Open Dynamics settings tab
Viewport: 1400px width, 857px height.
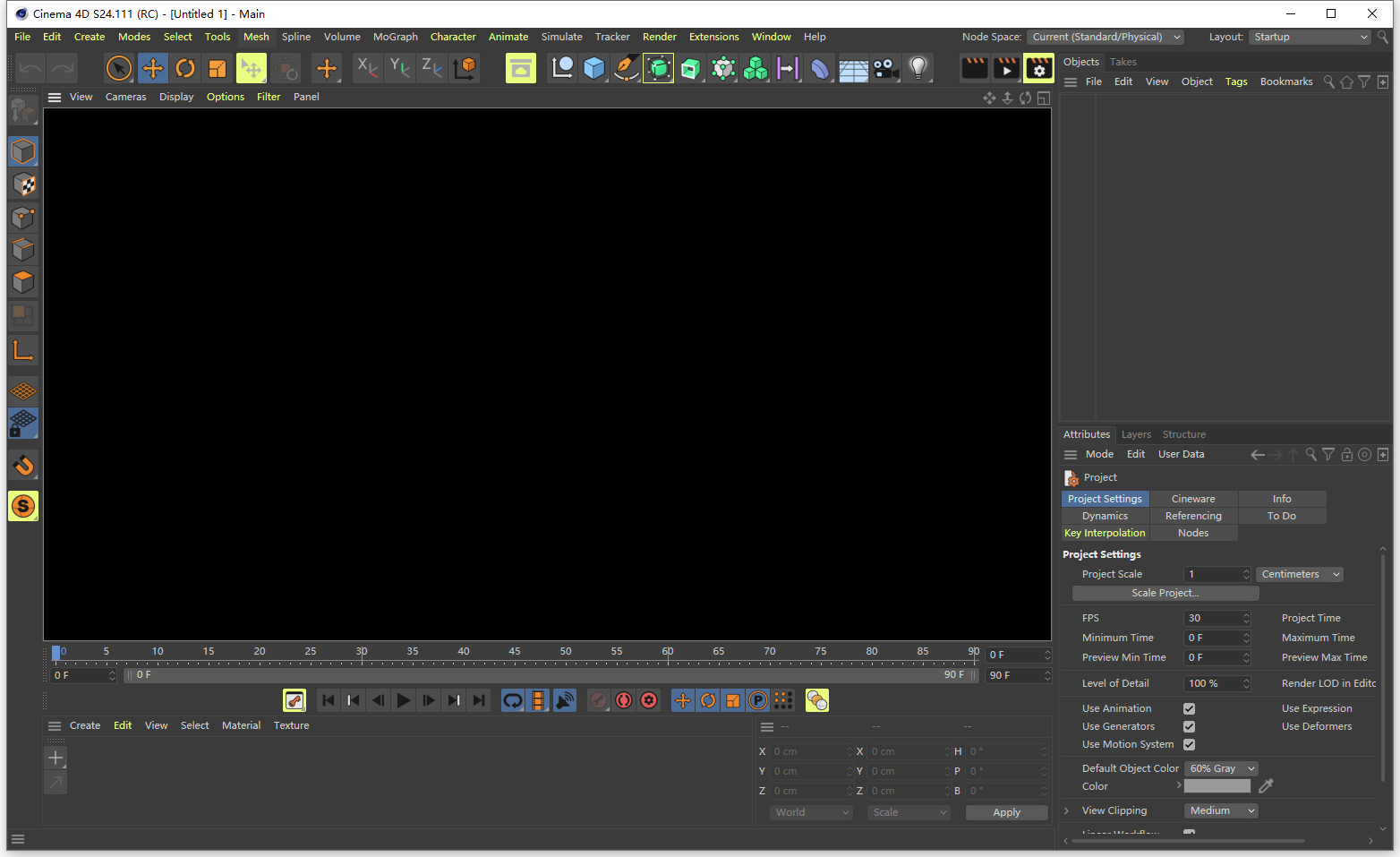coord(1105,516)
